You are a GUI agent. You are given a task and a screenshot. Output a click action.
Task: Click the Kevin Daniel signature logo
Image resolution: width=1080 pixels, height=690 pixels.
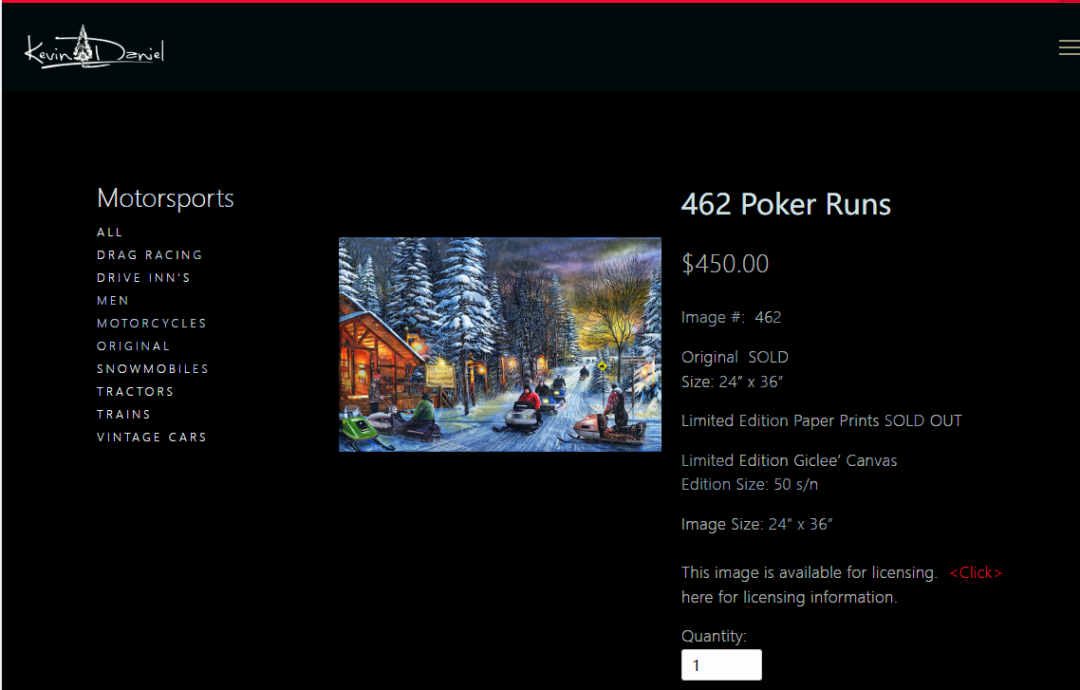point(94,48)
